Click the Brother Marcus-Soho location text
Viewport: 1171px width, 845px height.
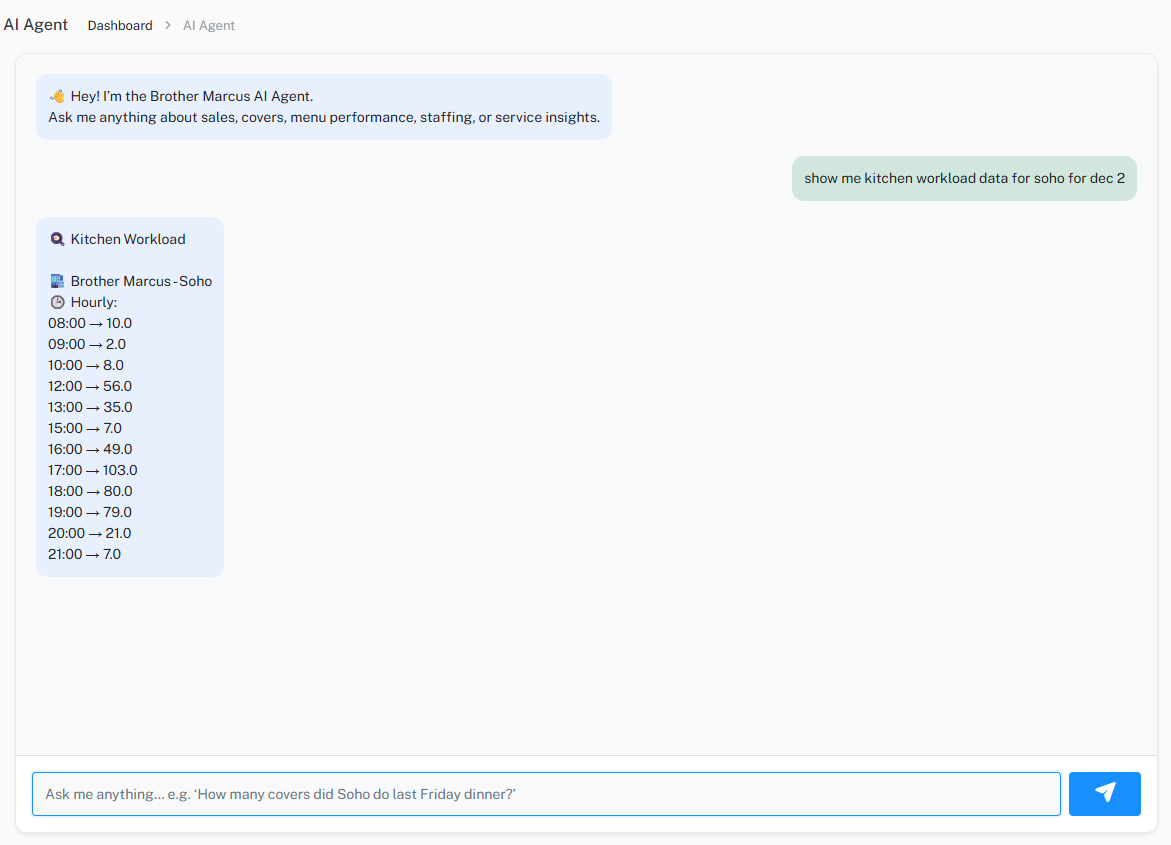click(x=141, y=281)
